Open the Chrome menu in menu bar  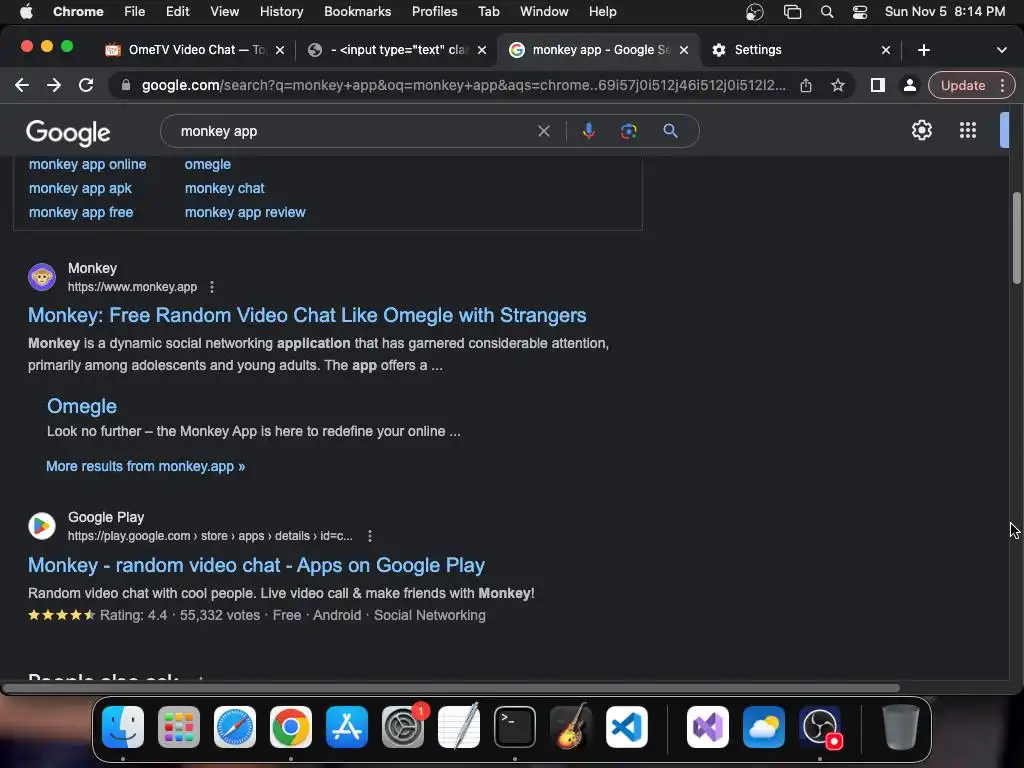pyautogui.click(x=78, y=12)
